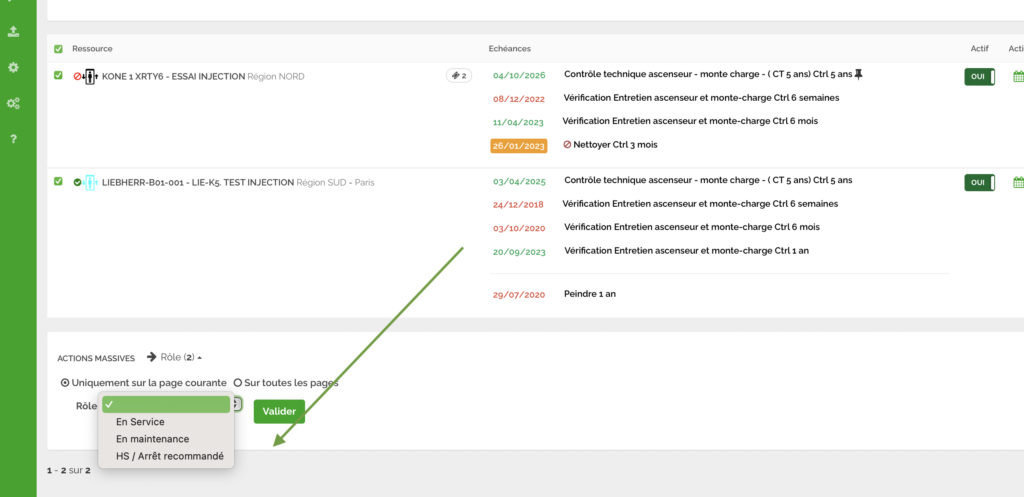1024x497 pixels.
Task: Switch off the OUI active toggle for KONE
Action: 979,76
